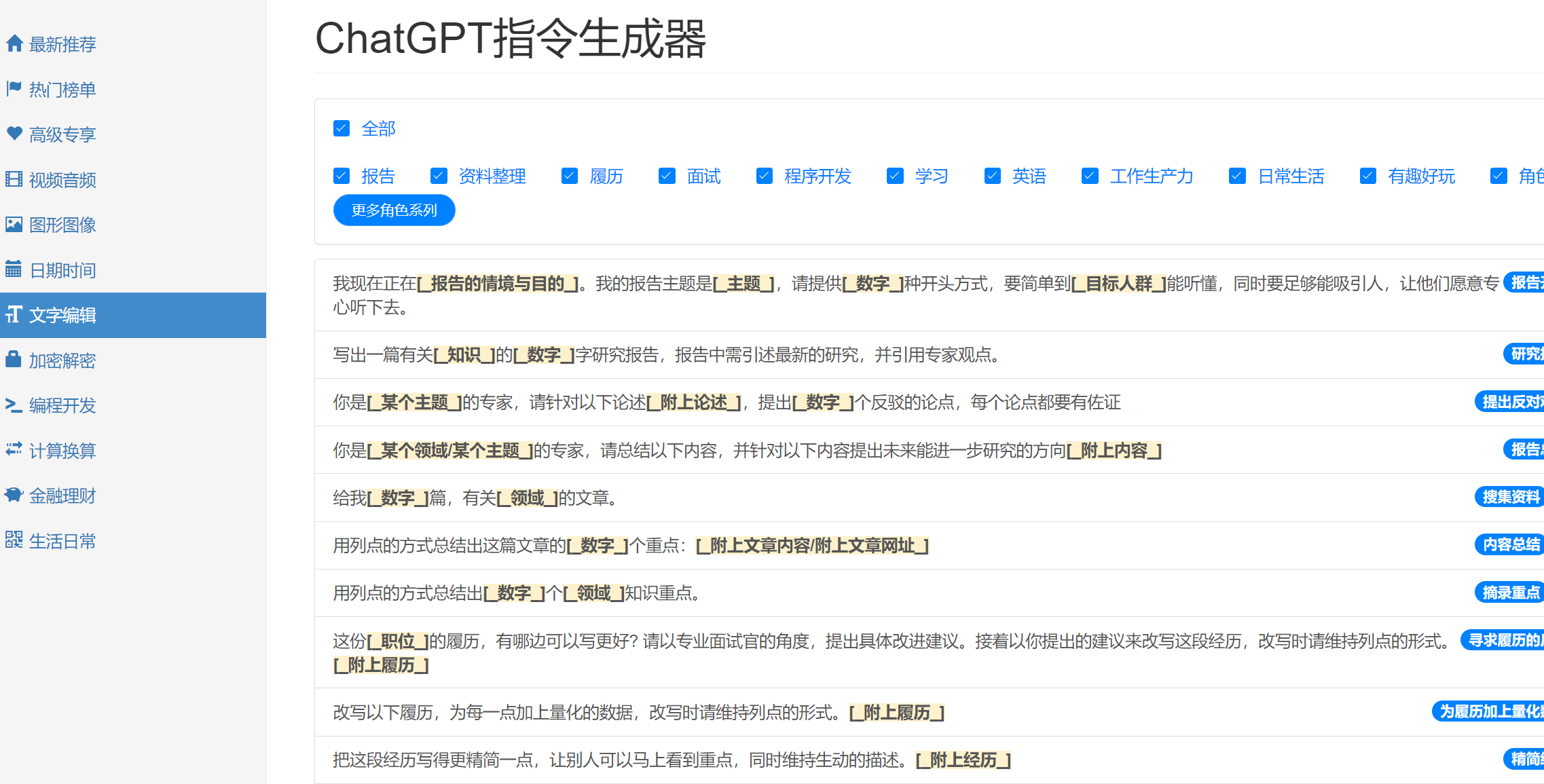
Task: Open 日期时间 calendar icon
Action: pos(14,269)
